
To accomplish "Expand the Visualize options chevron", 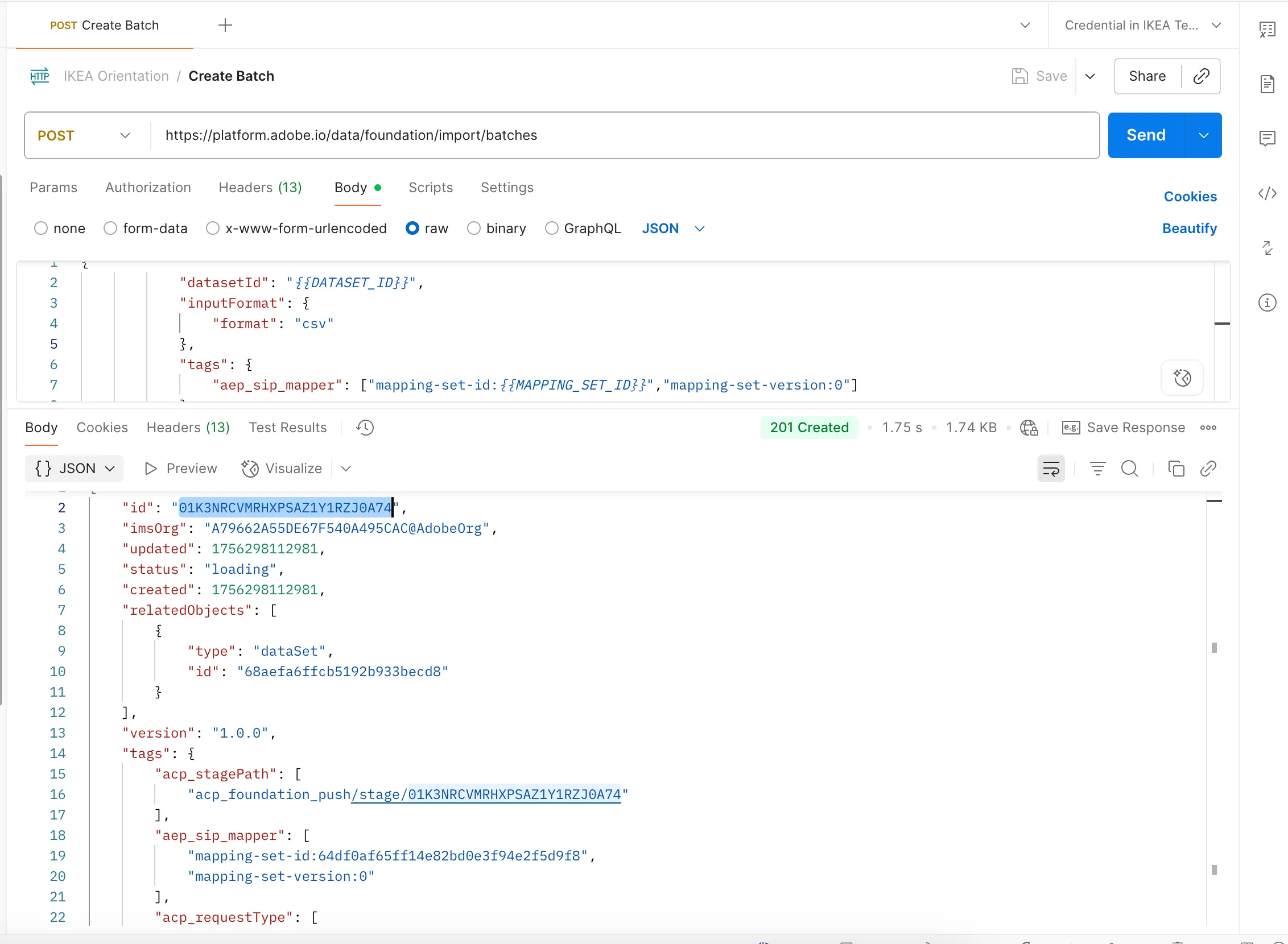I will 345,469.
